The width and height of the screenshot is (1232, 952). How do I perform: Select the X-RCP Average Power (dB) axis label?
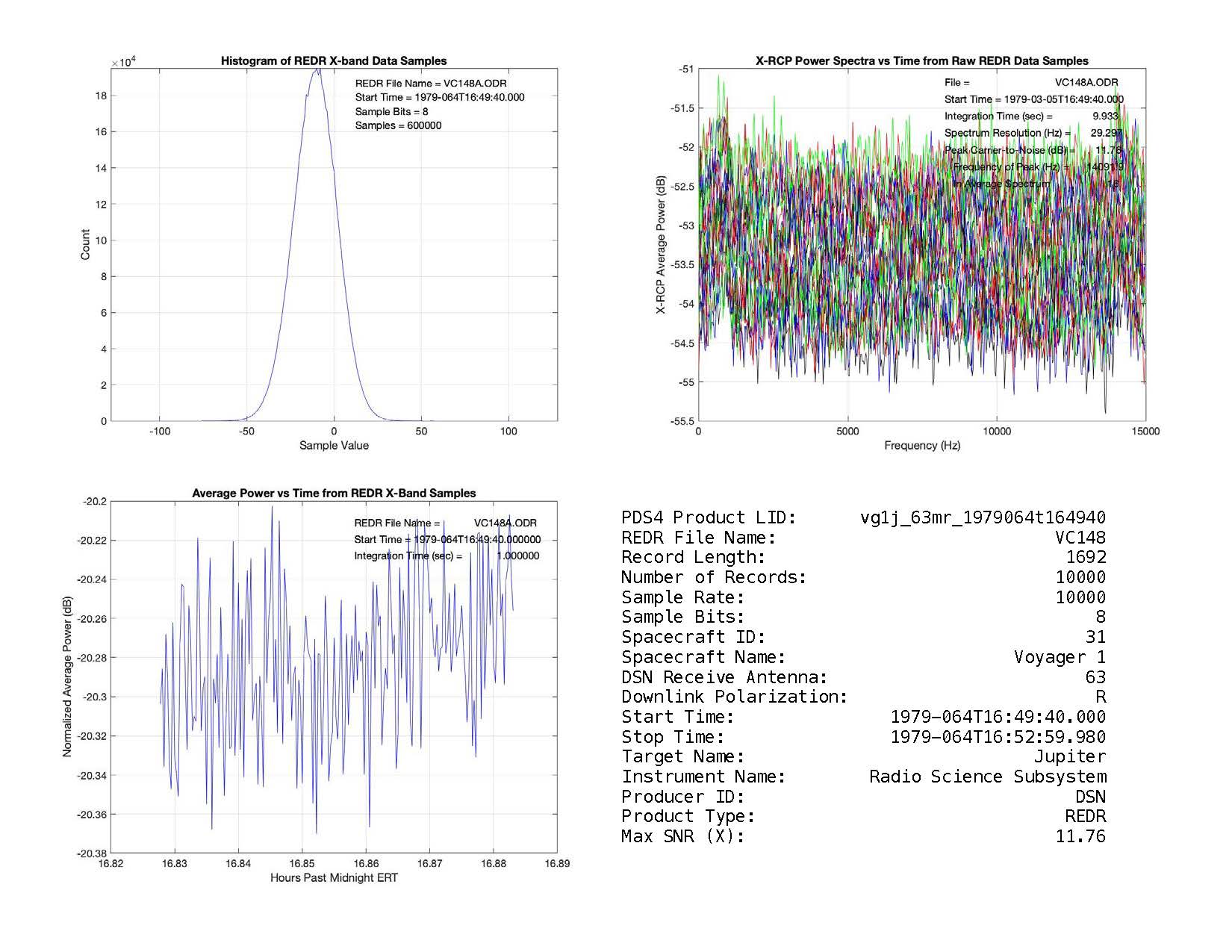tap(660, 245)
